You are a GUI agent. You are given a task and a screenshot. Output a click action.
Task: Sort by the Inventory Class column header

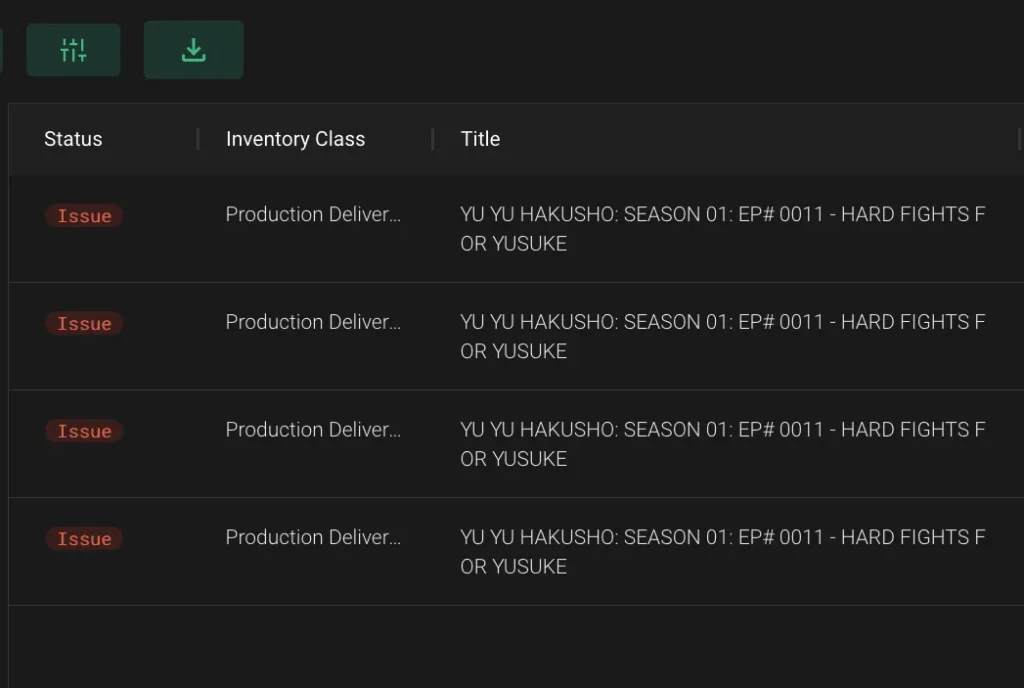coord(295,139)
